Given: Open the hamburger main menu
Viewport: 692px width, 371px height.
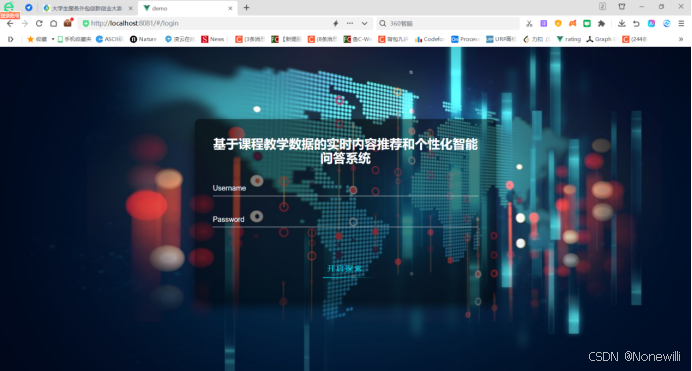Looking at the screenshot, I should tap(681, 23).
